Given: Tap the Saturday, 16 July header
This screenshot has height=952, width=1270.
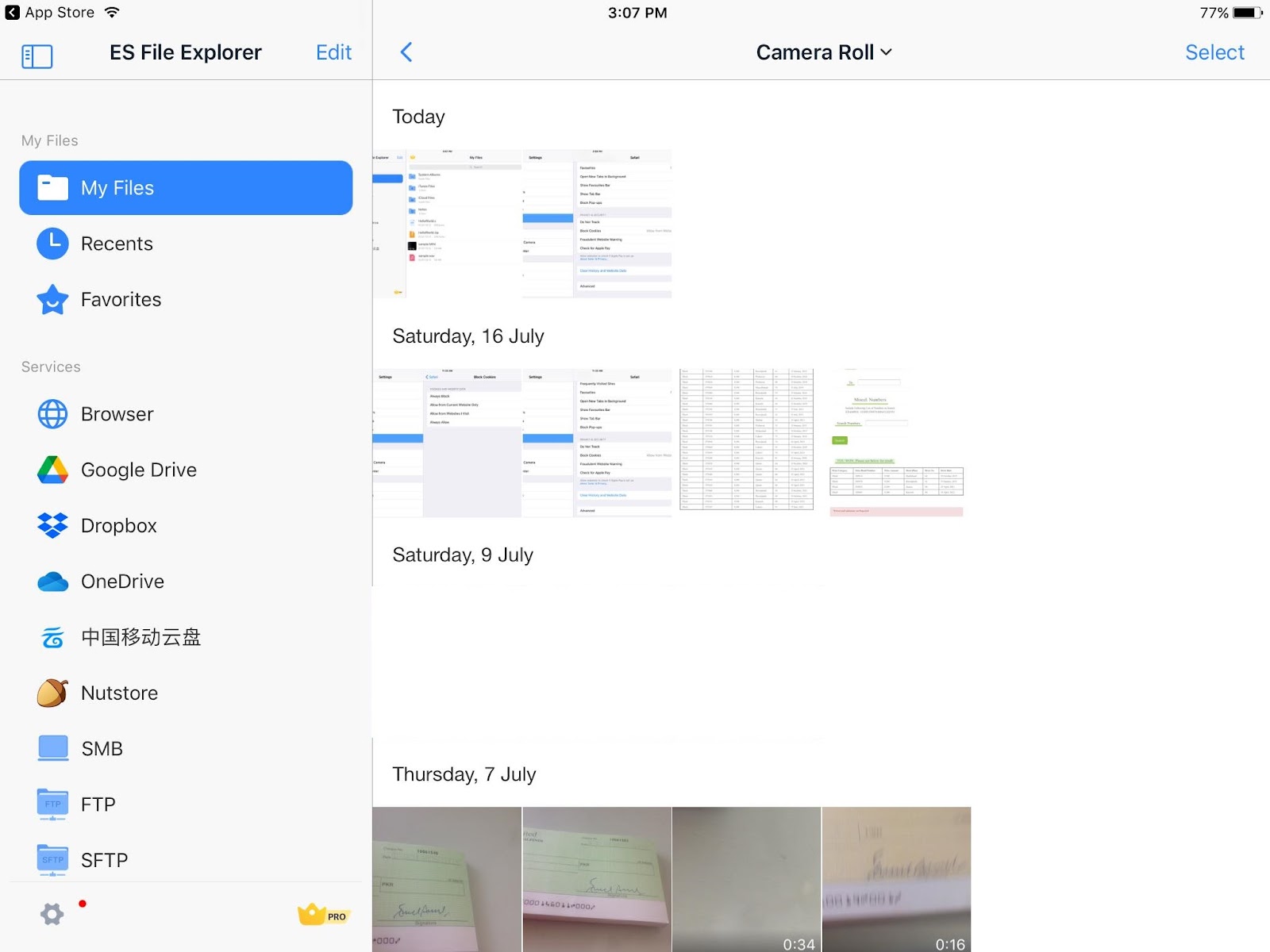Looking at the screenshot, I should coord(468,336).
